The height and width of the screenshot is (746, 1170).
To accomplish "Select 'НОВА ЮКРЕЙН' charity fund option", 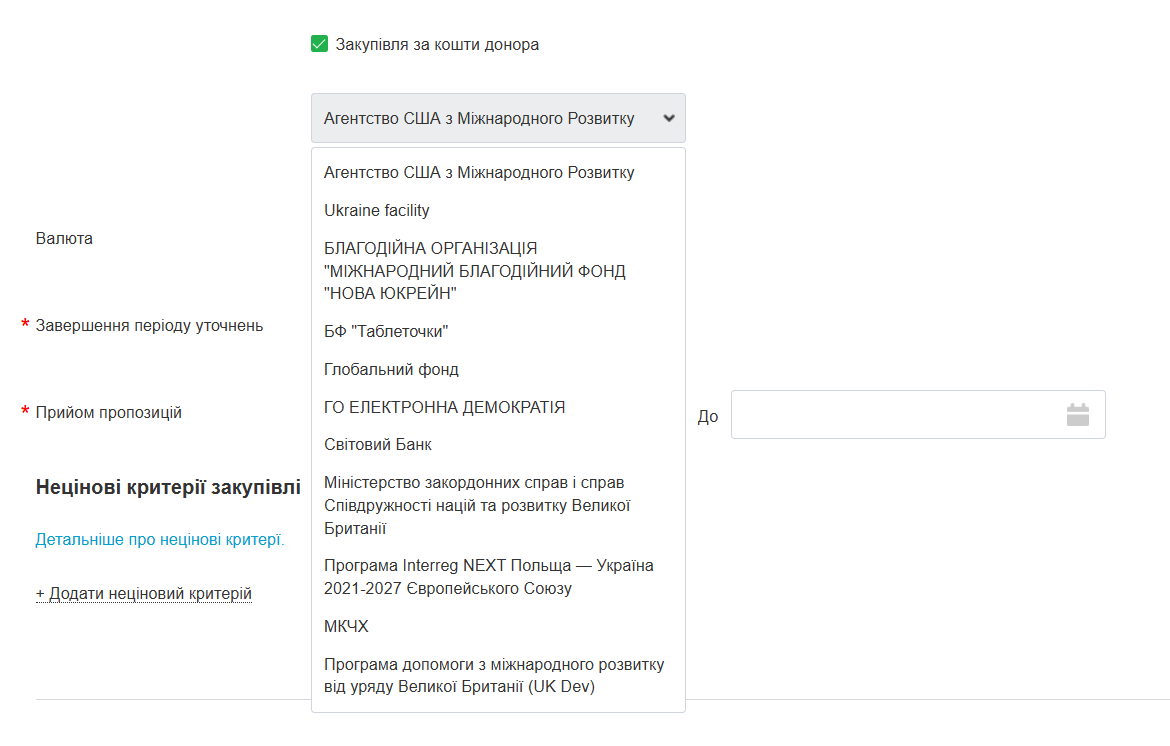I will [x=475, y=271].
